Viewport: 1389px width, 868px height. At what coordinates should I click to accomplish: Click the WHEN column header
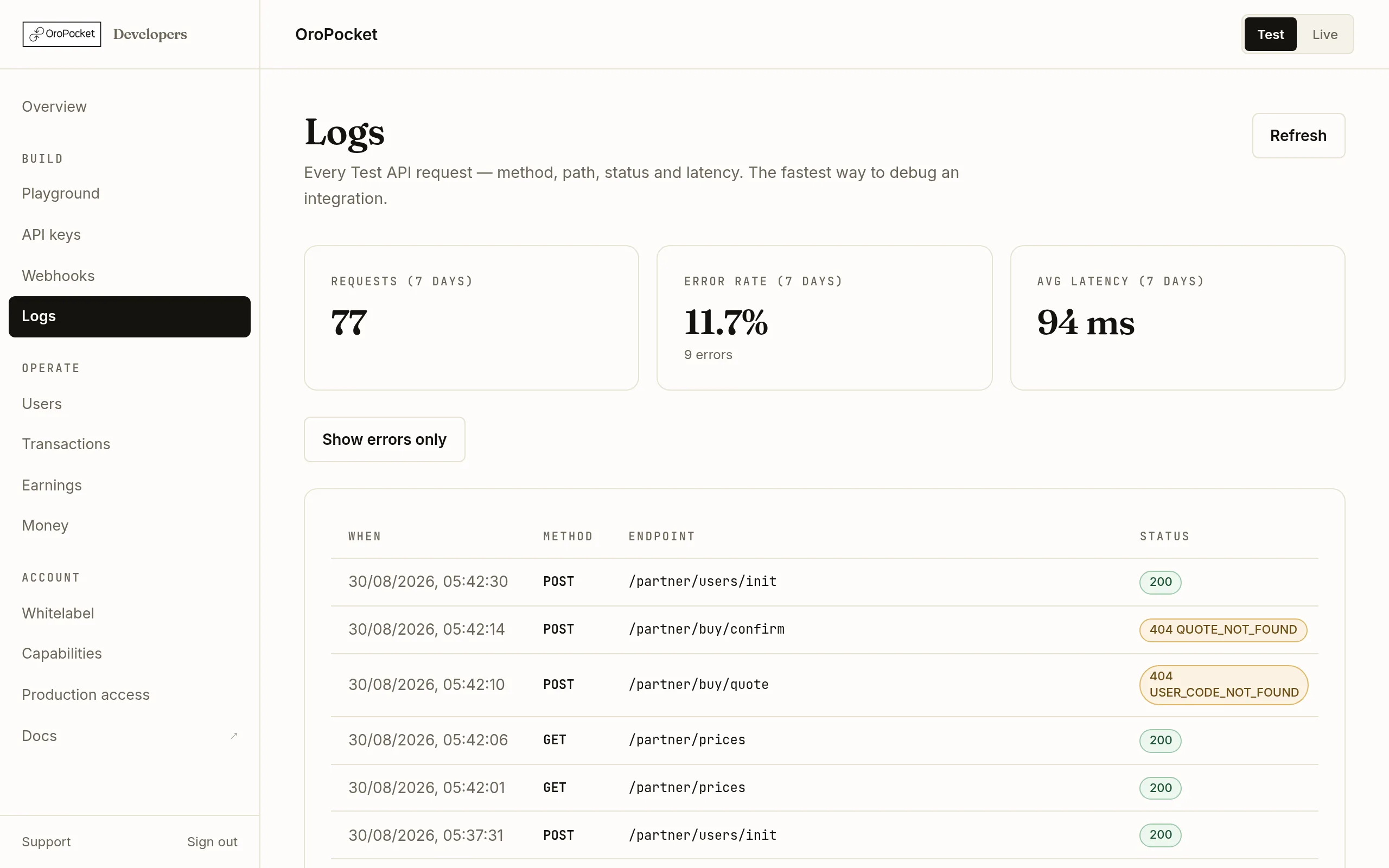[x=365, y=537]
